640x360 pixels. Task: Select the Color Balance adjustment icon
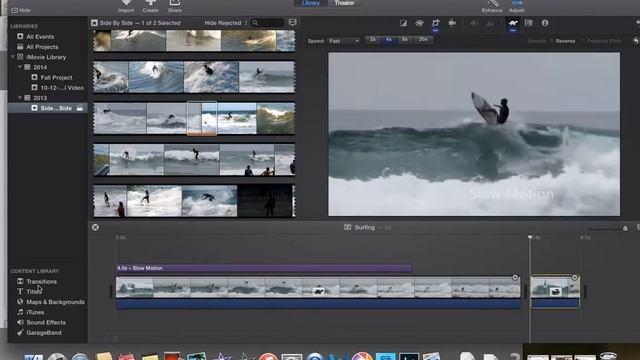[403, 23]
